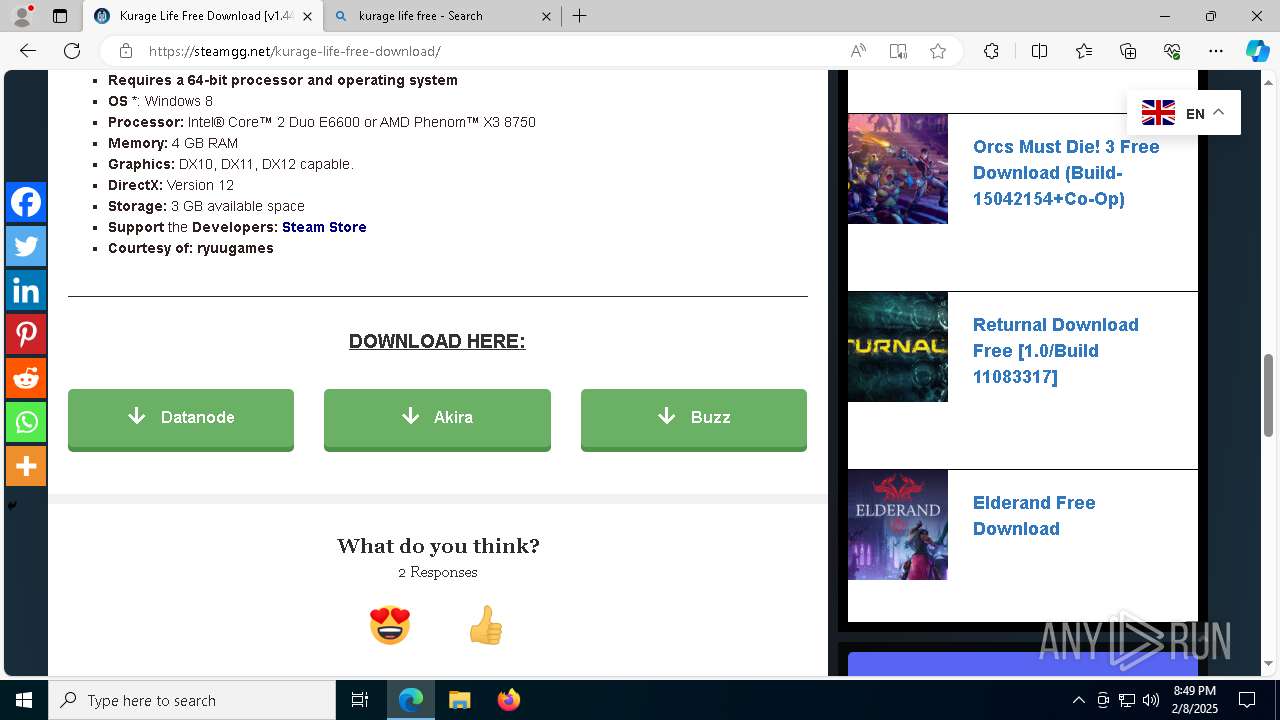Share to Reddit sidebar icon
Viewport: 1280px width, 720px height.
pyautogui.click(x=26, y=378)
